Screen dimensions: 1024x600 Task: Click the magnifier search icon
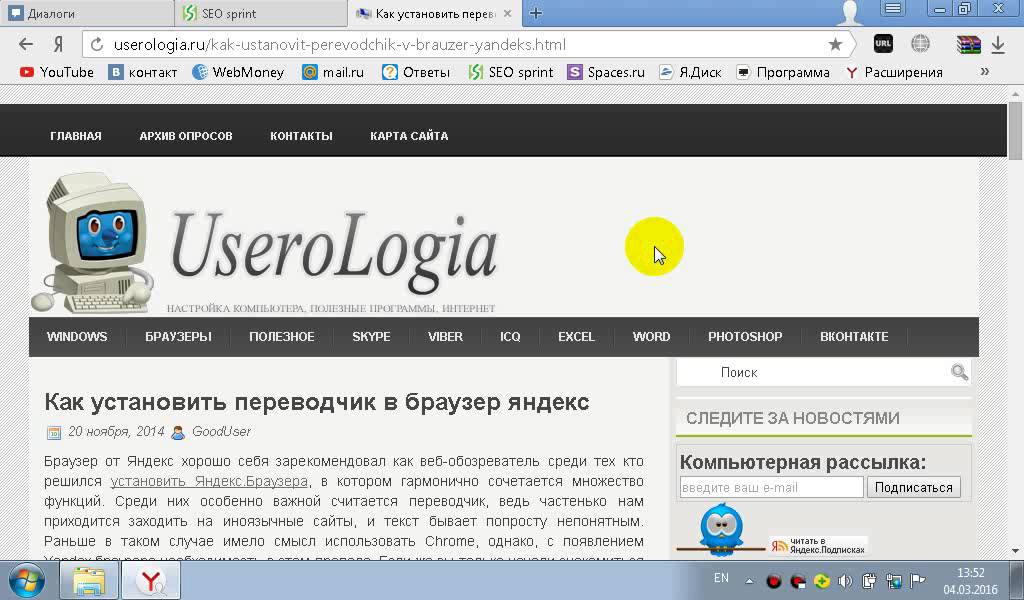click(959, 372)
